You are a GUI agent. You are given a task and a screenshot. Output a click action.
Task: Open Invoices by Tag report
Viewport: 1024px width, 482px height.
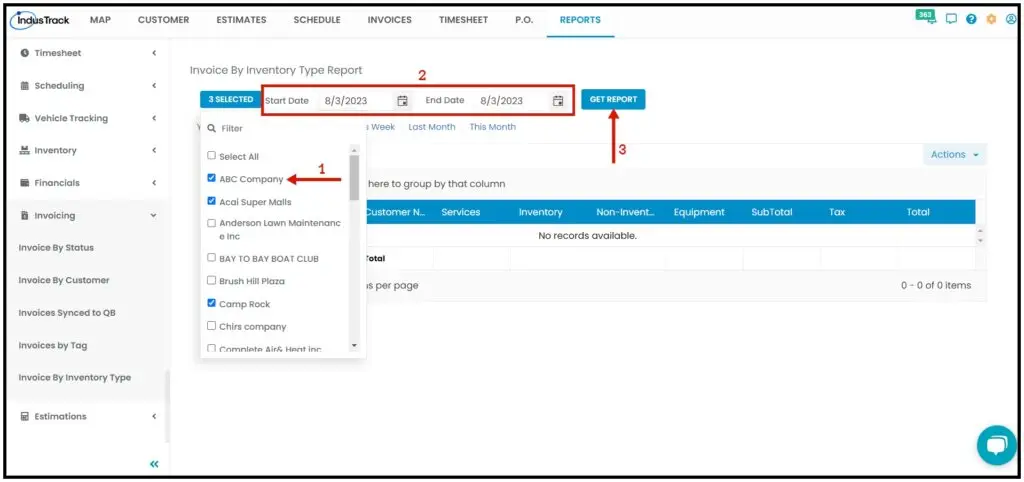pyautogui.click(x=52, y=345)
